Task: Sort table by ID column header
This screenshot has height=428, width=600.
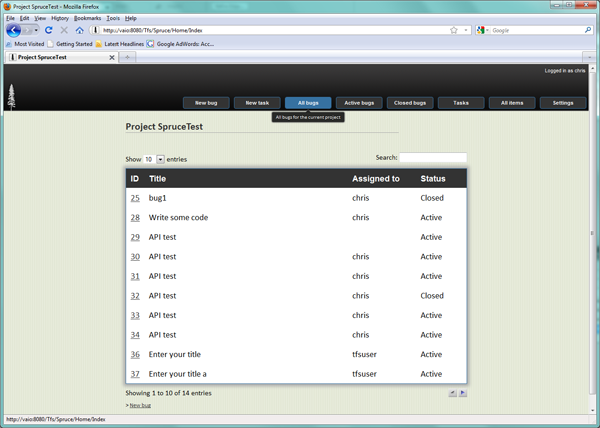Action: coord(135,179)
